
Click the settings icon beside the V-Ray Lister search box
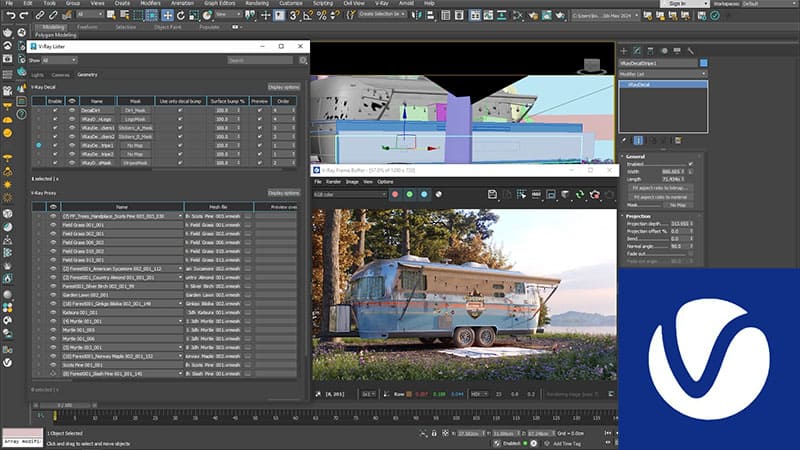(x=303, y=60)
